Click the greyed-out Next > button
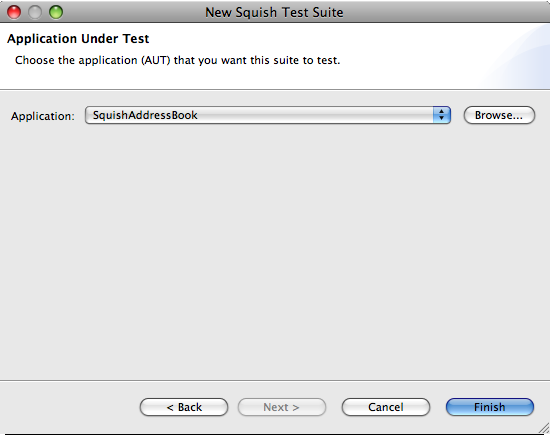 coord(282,407)
